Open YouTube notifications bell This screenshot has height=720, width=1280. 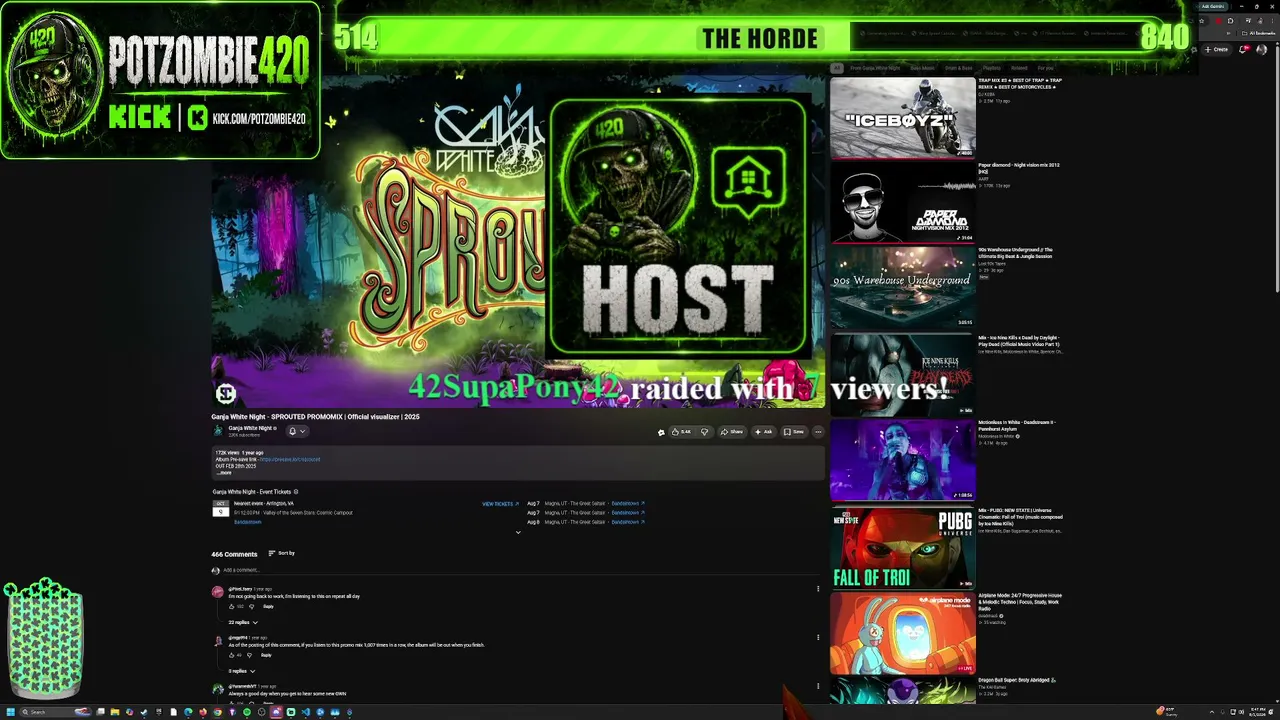pyautogui.click(x=1243, y=49)
